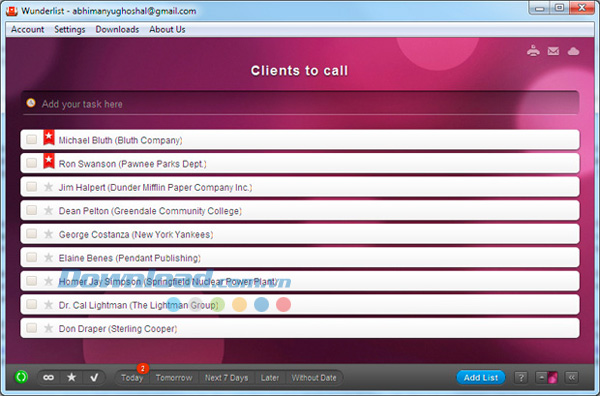
Task: Select 'Jim Halpert (Dunder Mifflin Paper Company Inc.)' text
Action: pyautogui.click(x=155, y=187)
